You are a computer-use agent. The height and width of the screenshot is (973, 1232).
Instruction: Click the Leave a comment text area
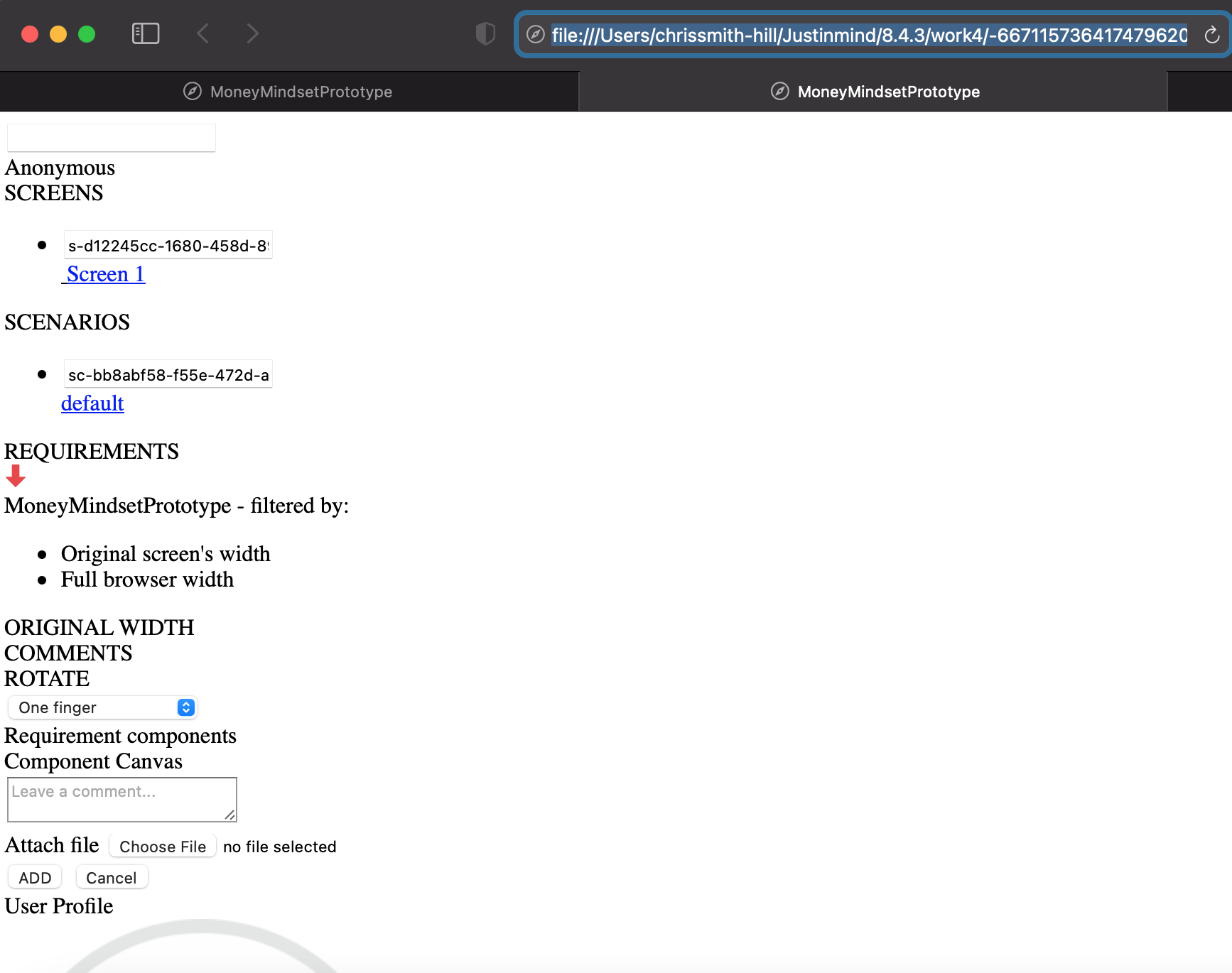coord(122,800)
